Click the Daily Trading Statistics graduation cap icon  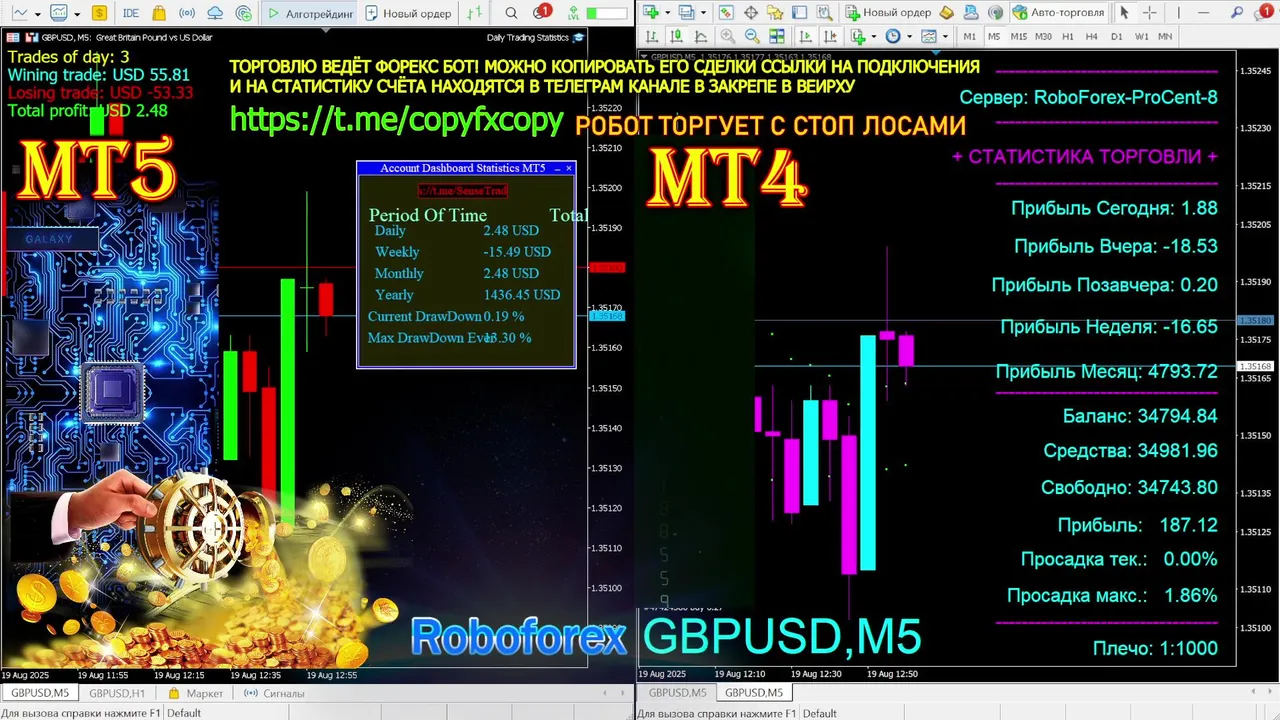[x=578, y=37]
